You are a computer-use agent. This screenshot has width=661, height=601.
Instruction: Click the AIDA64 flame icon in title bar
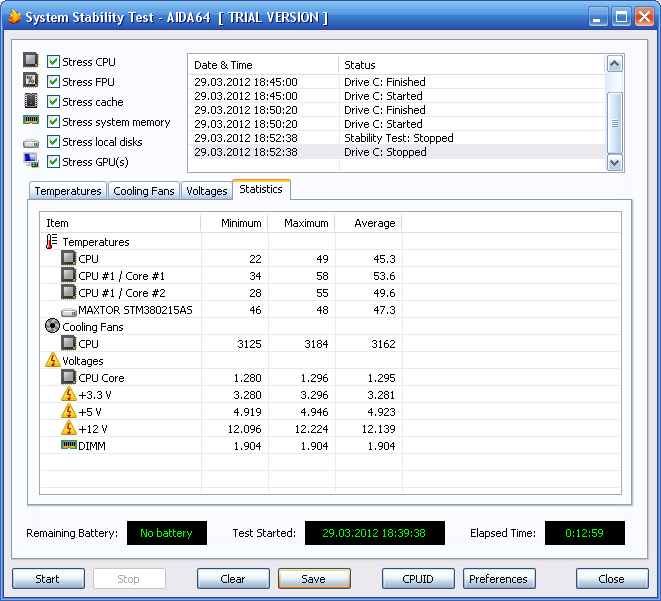(15, 17)
